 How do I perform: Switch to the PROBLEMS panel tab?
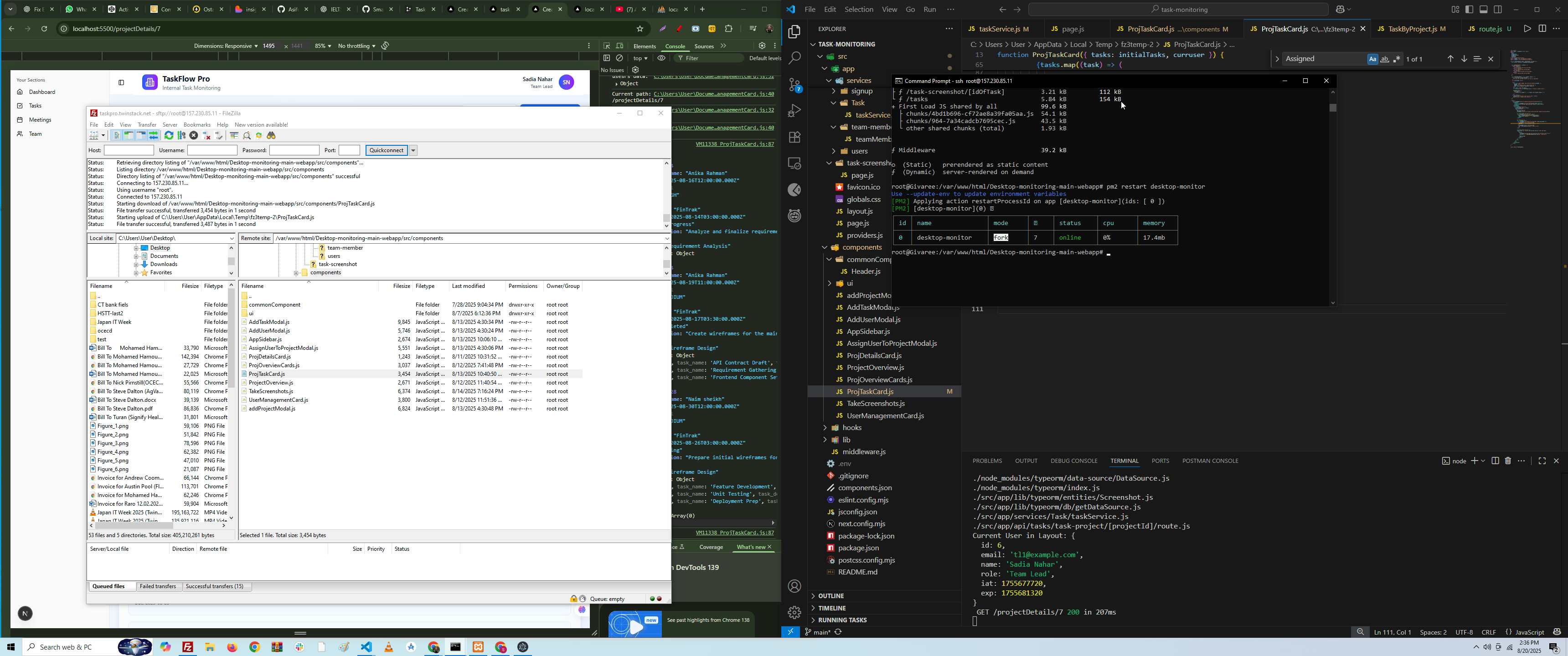point(987,461)
